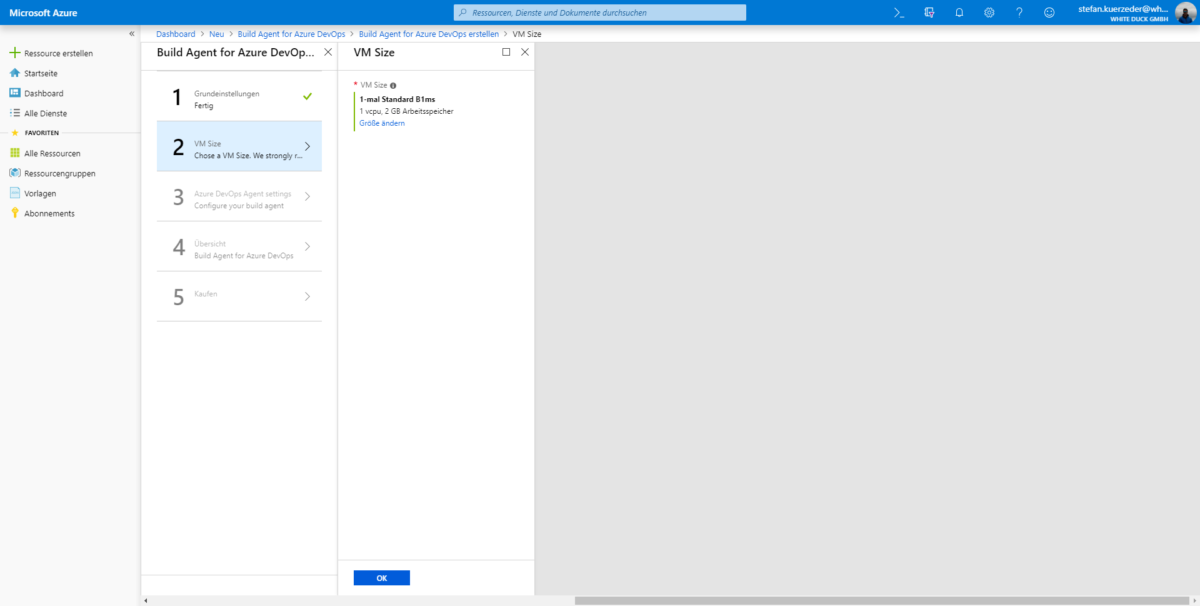Select the VM Size step 2 panel

(x=239, y=145)
